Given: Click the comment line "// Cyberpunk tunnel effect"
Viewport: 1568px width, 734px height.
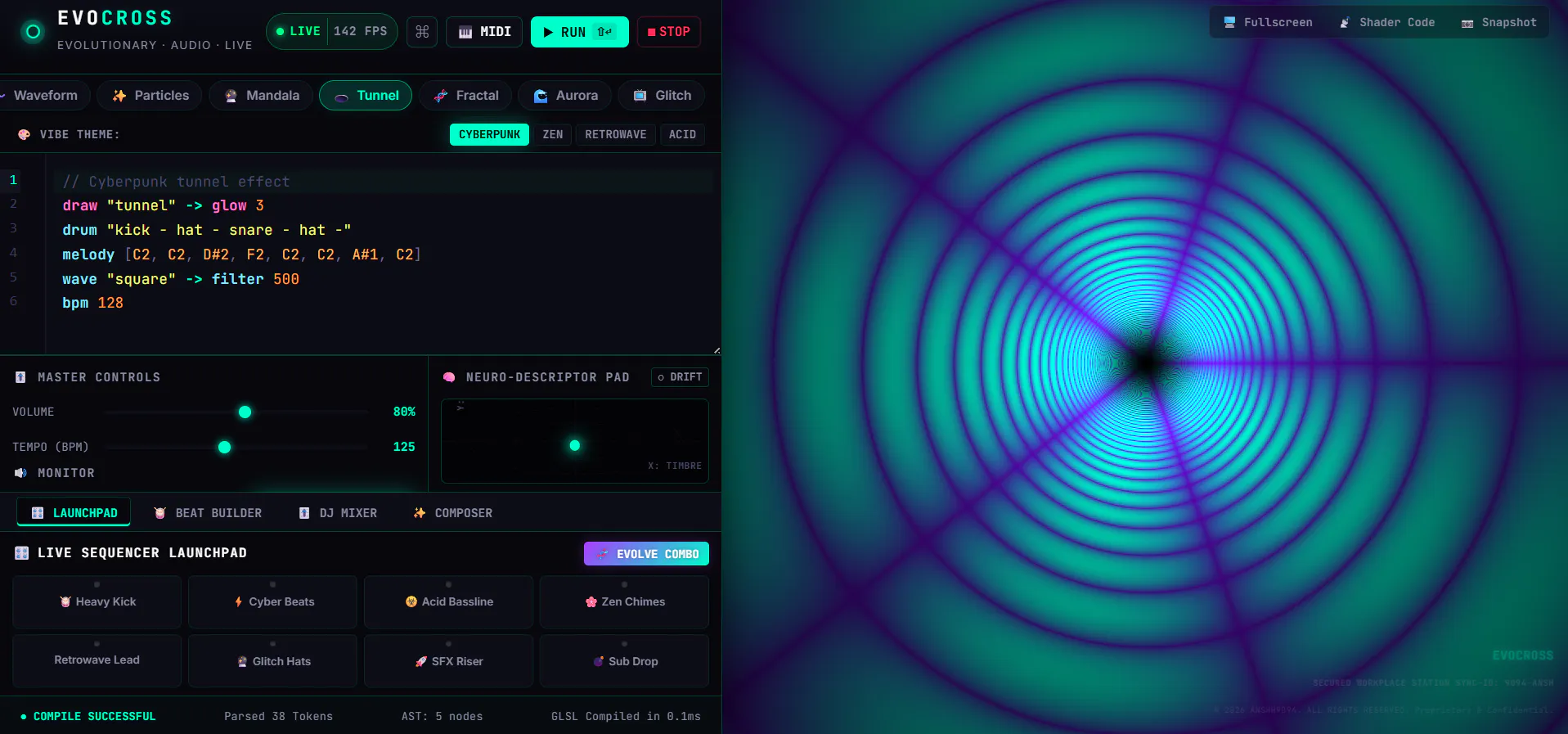Looking at the screenshot, I should [176, 182].
